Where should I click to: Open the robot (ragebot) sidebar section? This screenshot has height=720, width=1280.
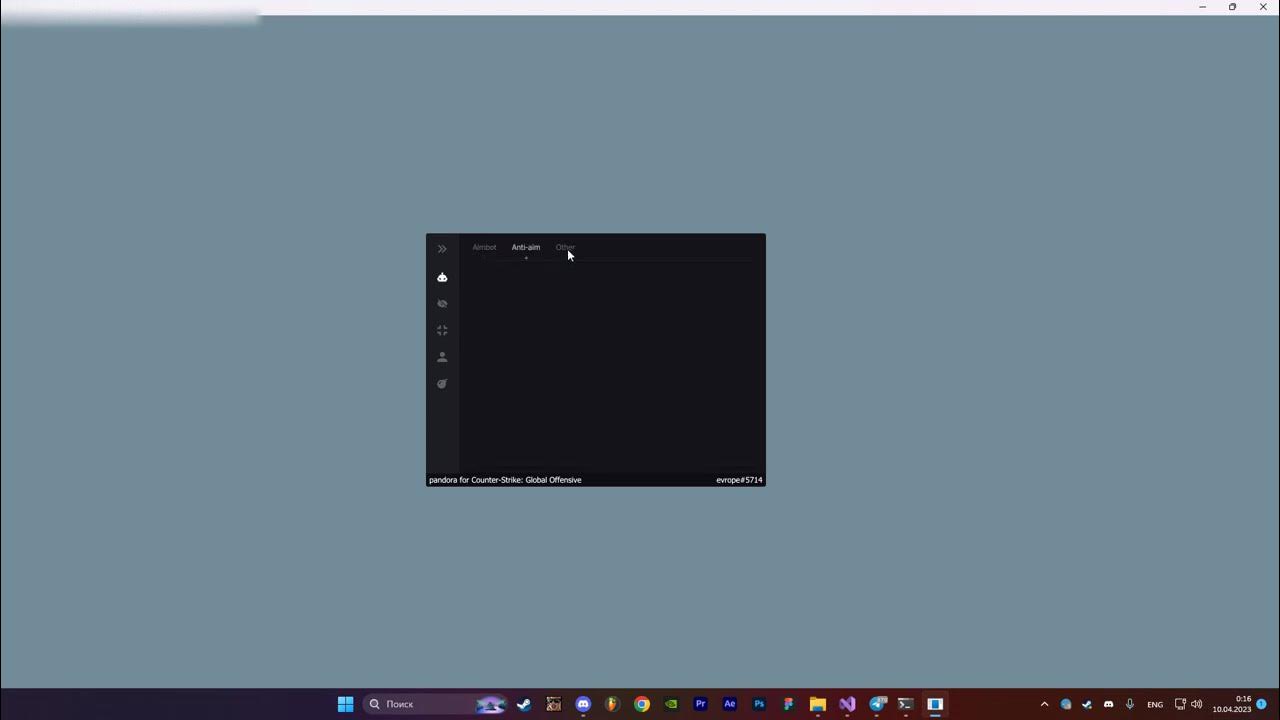[442, 277]
